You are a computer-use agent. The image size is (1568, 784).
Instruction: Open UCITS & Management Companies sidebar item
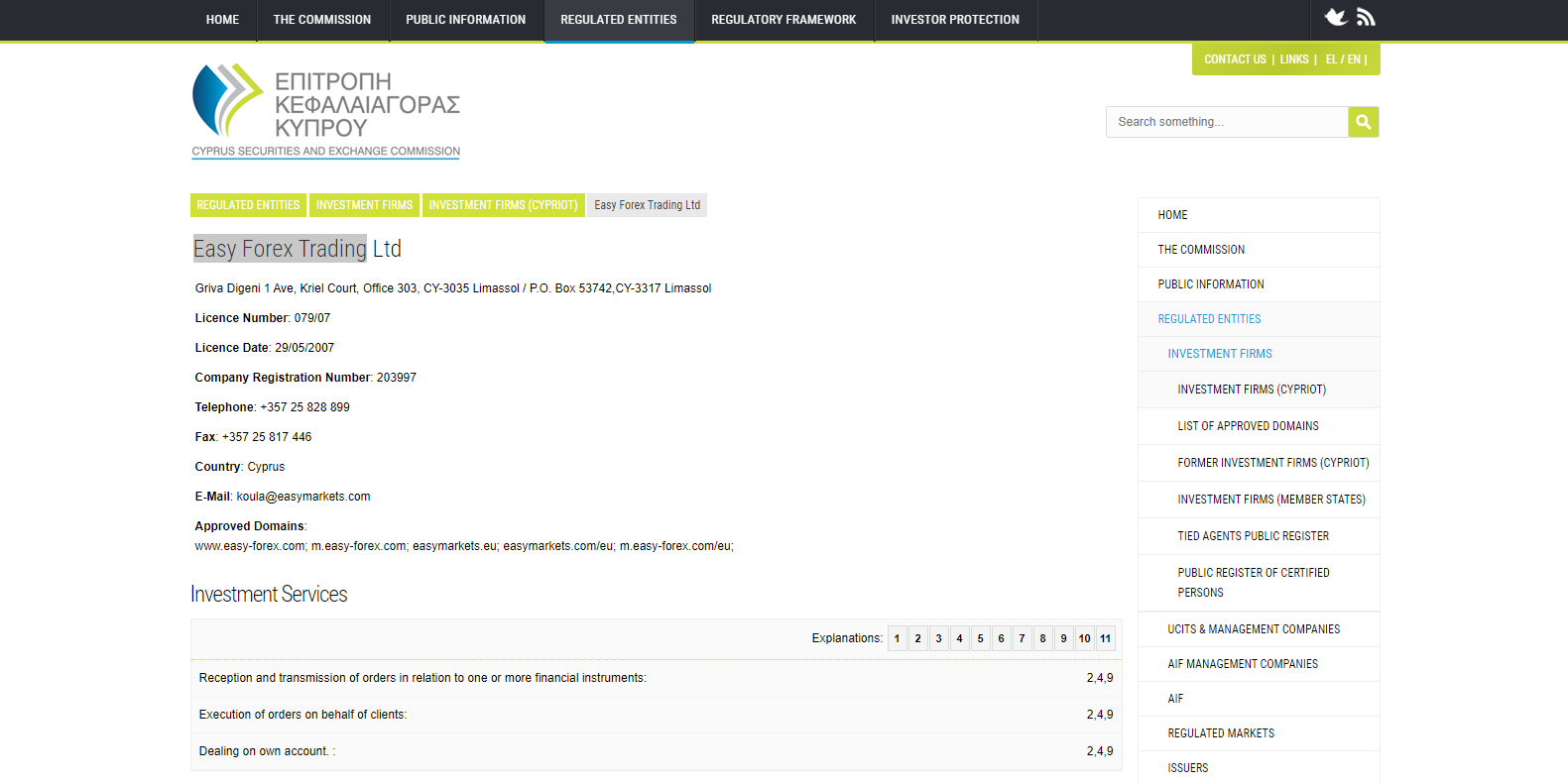1259,629
